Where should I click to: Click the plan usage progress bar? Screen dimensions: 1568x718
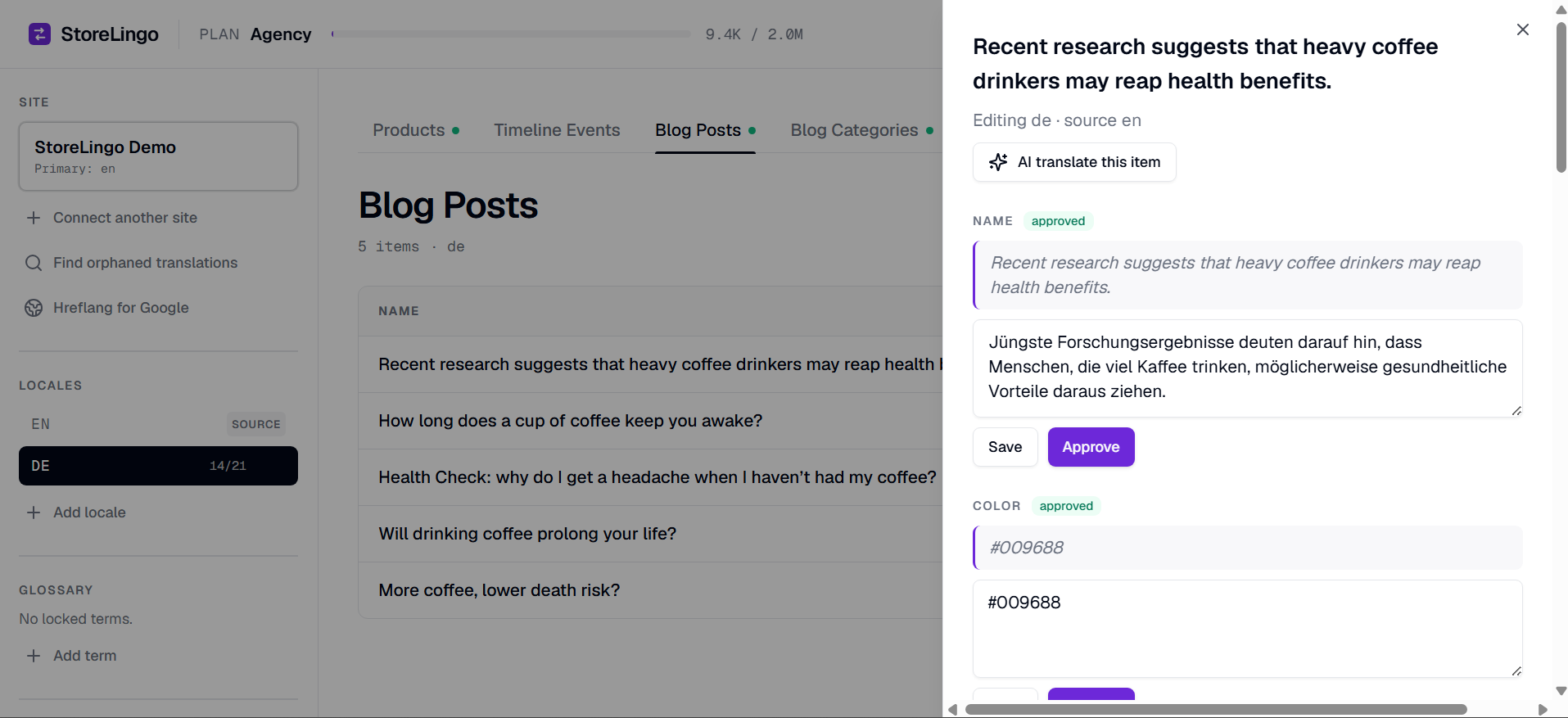[511, 34]
